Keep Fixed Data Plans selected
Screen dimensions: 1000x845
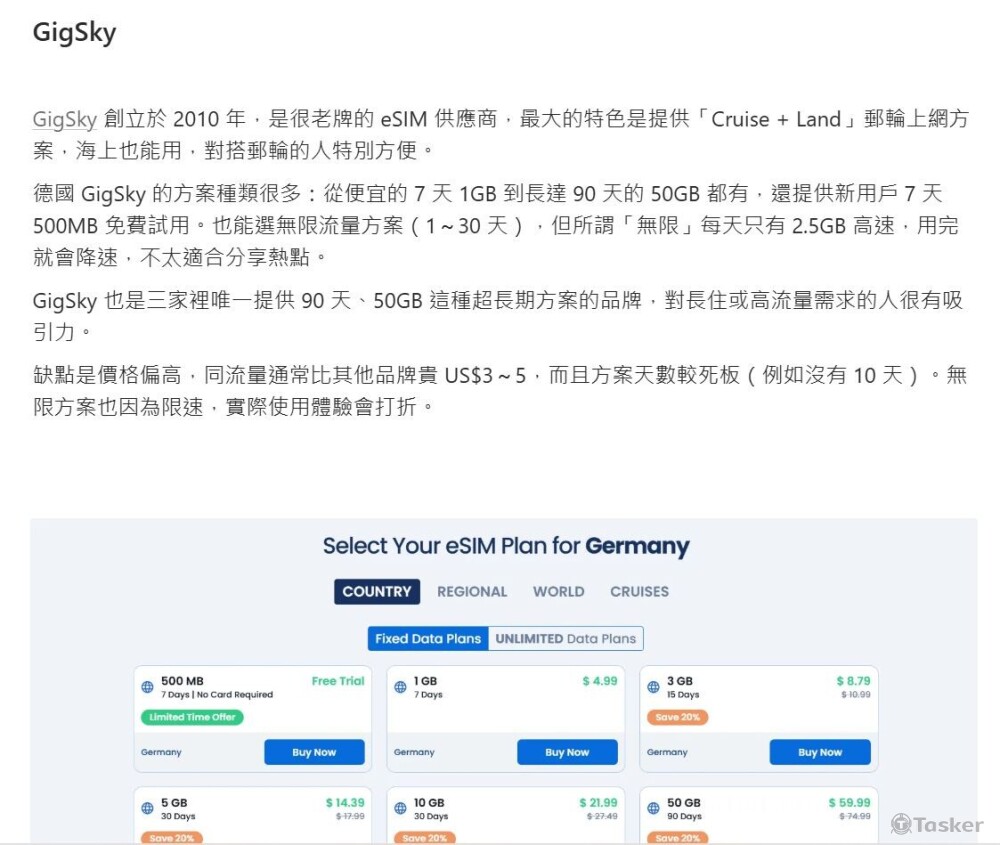point(427,638)
